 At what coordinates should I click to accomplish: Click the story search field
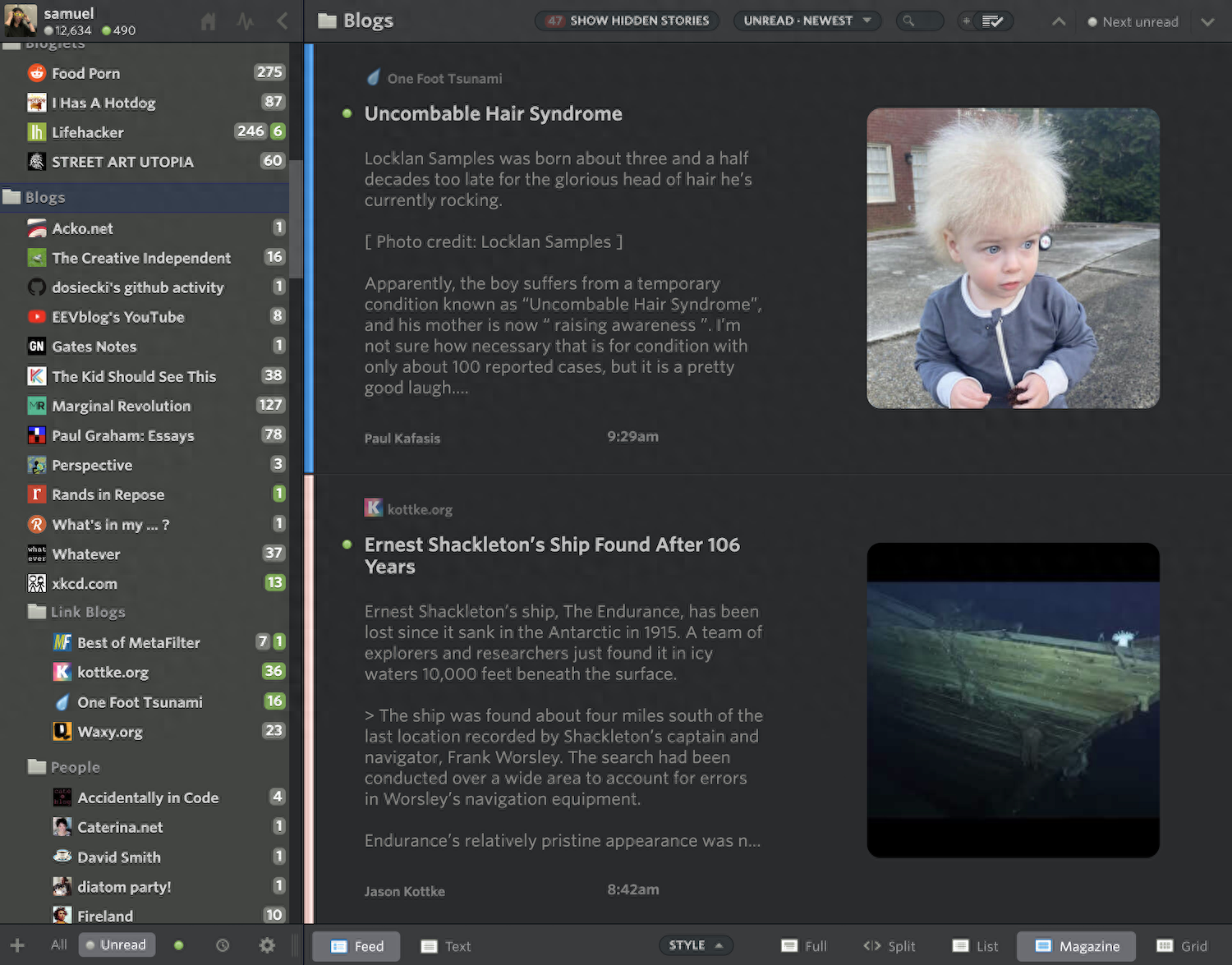pos(919,21)
